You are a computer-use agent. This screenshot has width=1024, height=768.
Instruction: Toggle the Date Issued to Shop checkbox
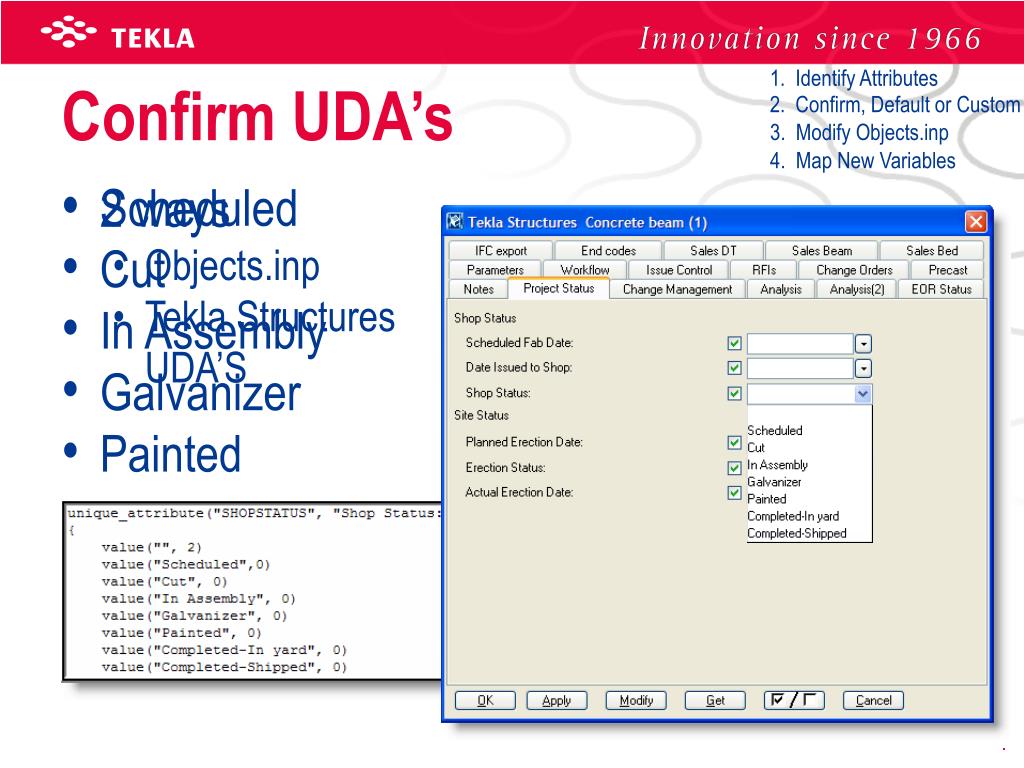pos(734,368)
